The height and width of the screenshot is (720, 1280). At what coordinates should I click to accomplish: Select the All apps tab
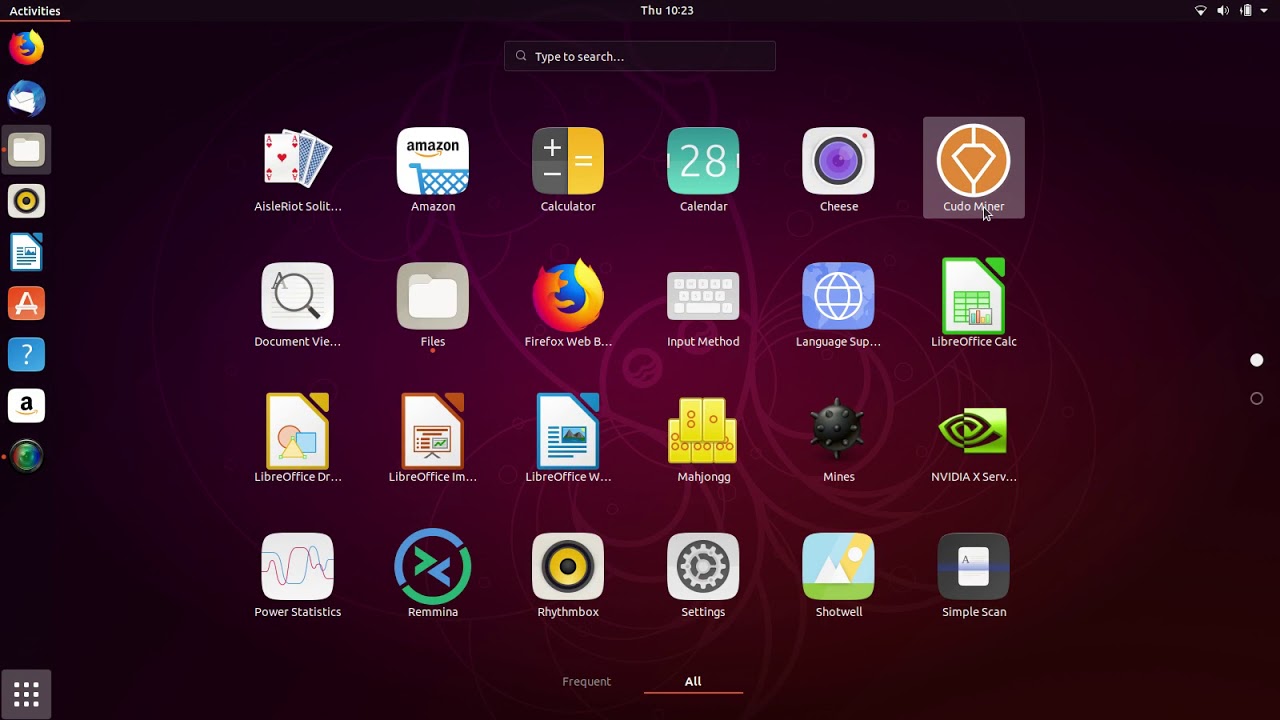click(x=693, y=681)
